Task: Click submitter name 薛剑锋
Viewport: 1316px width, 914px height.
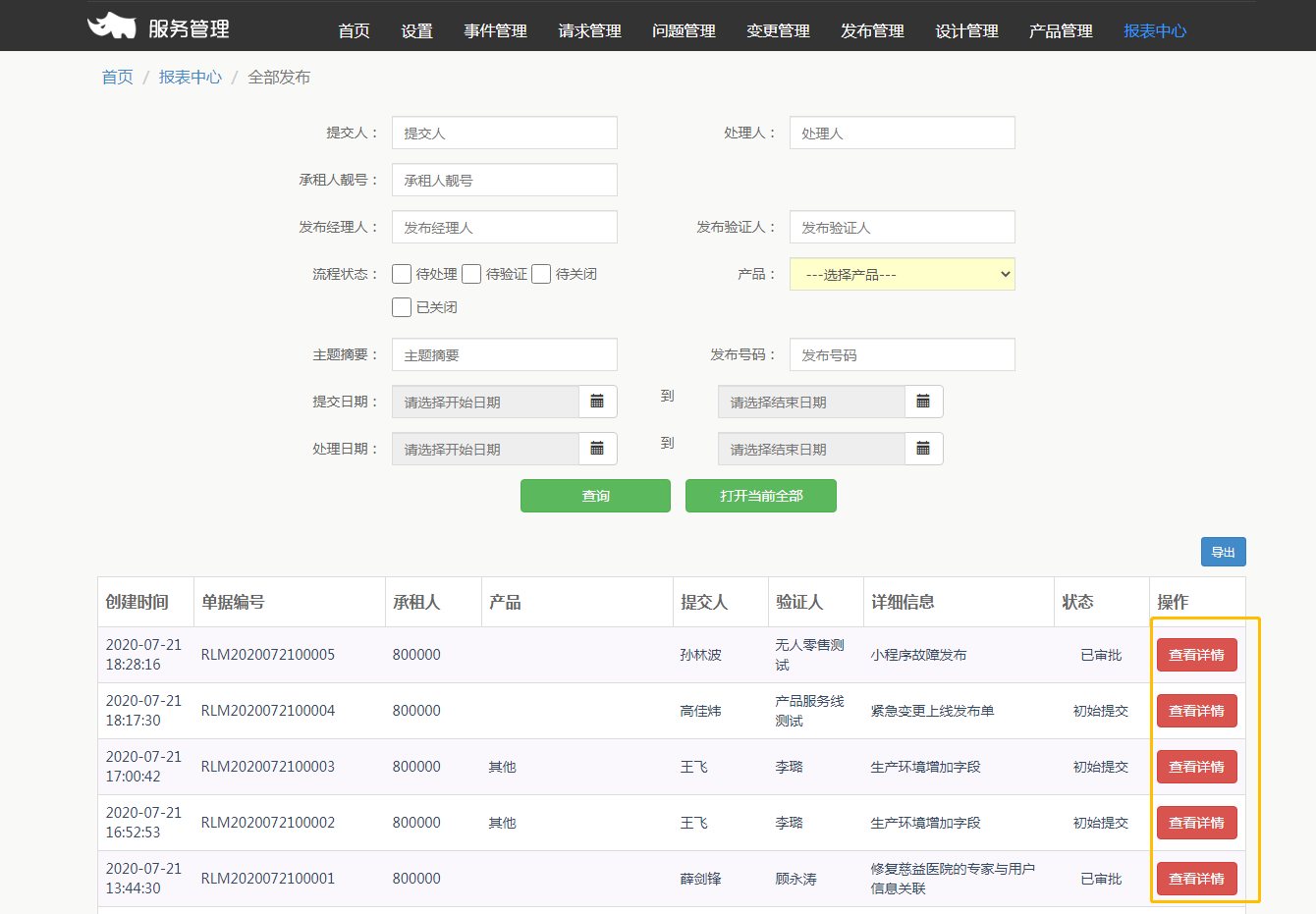Action: [x=701, y=879]
